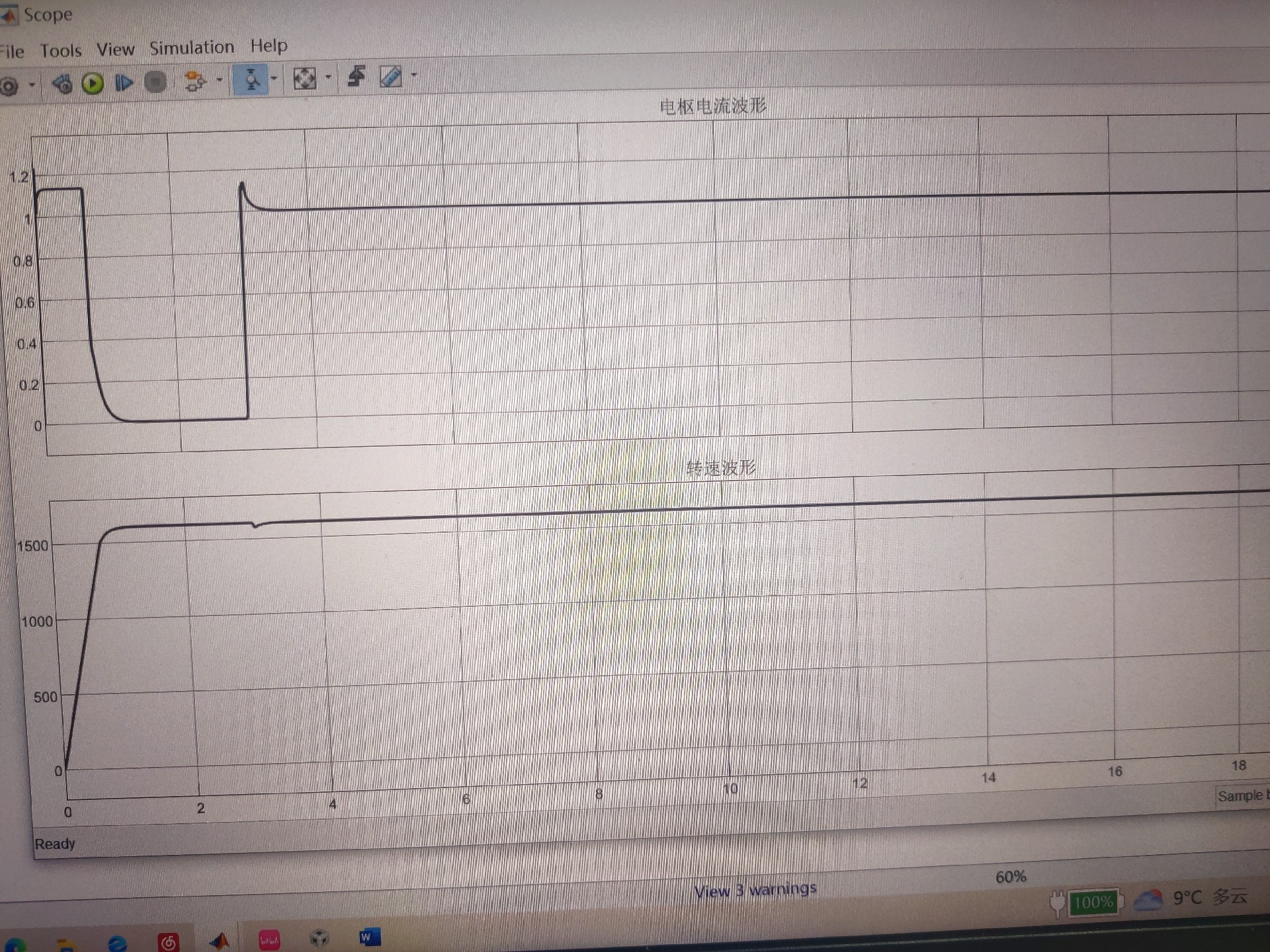Open the Measurements ruler tool
The image size is (1270, 952).
pos(390,77)
